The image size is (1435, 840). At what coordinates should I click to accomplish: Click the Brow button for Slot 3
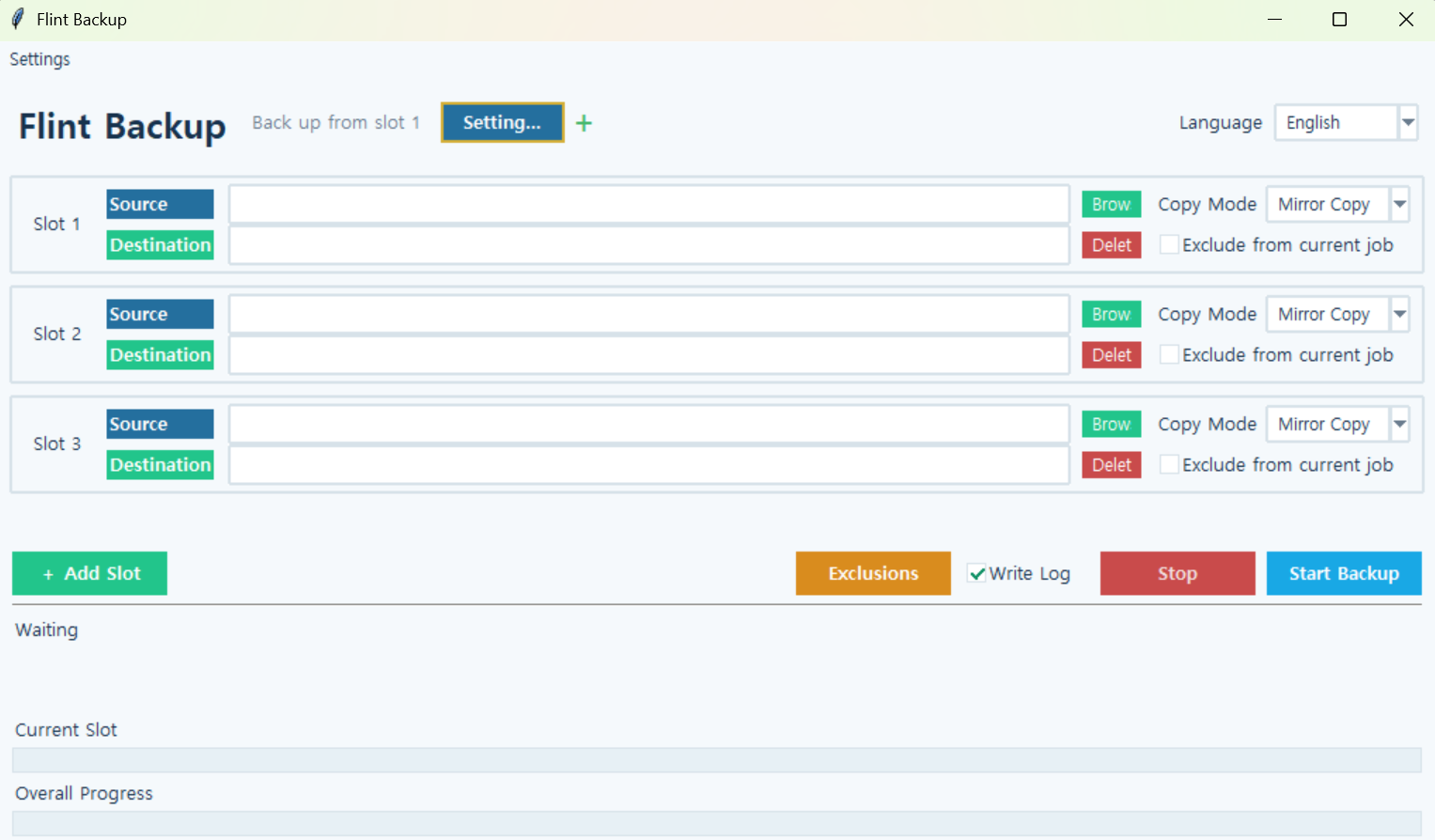coord(1111,424)
